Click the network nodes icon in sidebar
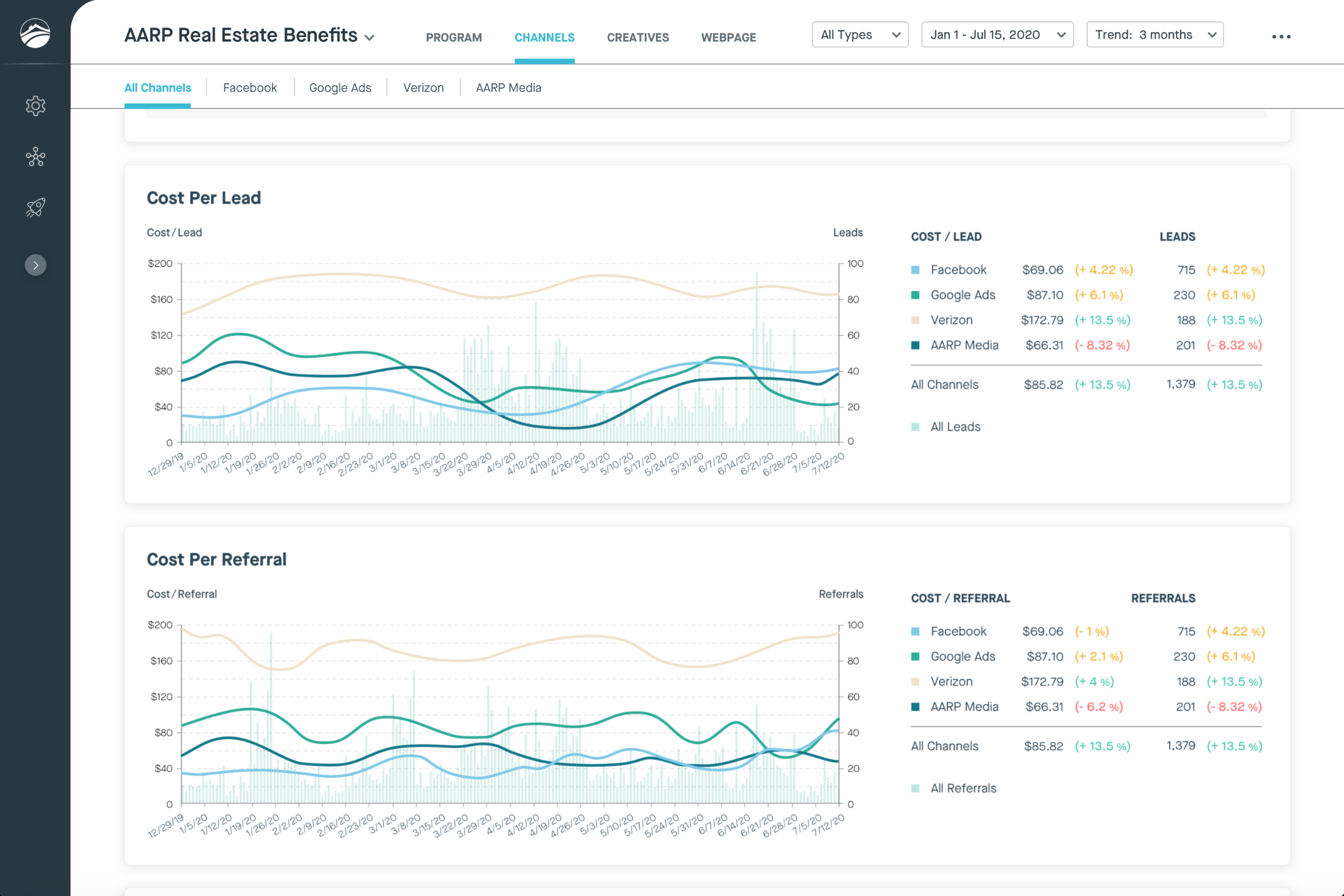This screenshot has width=1344, height=896. point(35,157)
